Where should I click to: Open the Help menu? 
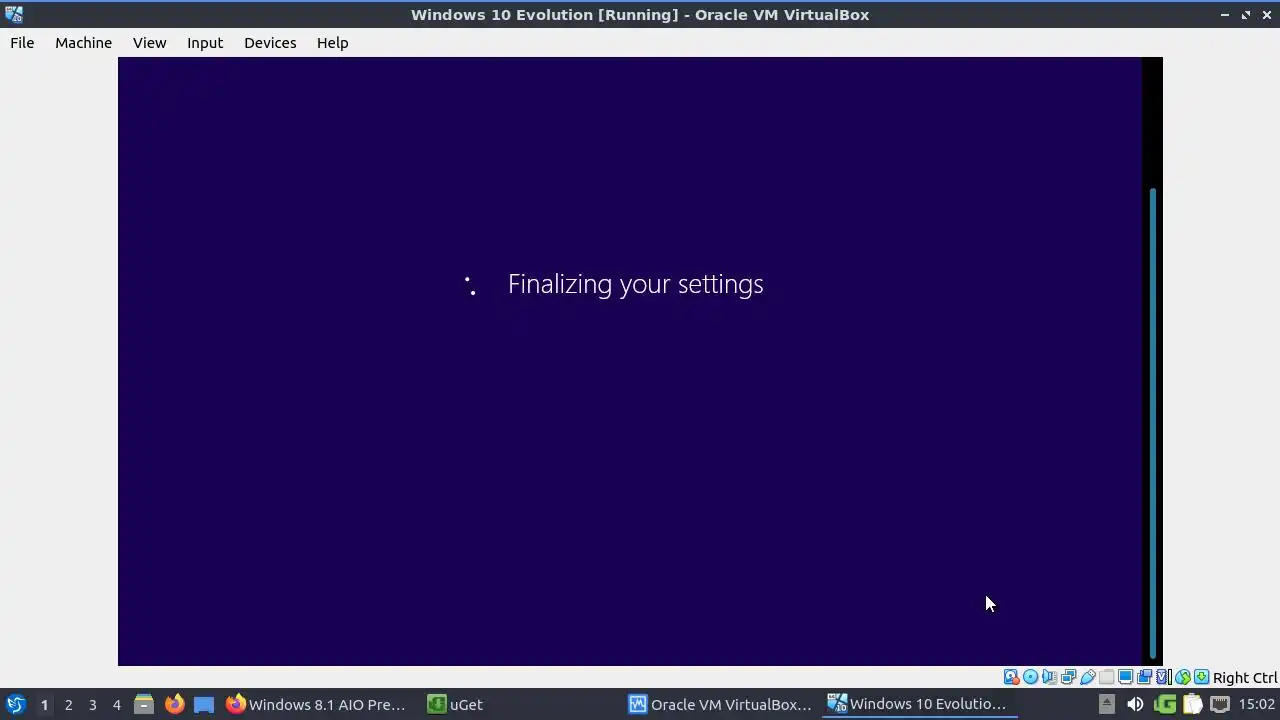(332, 43)
